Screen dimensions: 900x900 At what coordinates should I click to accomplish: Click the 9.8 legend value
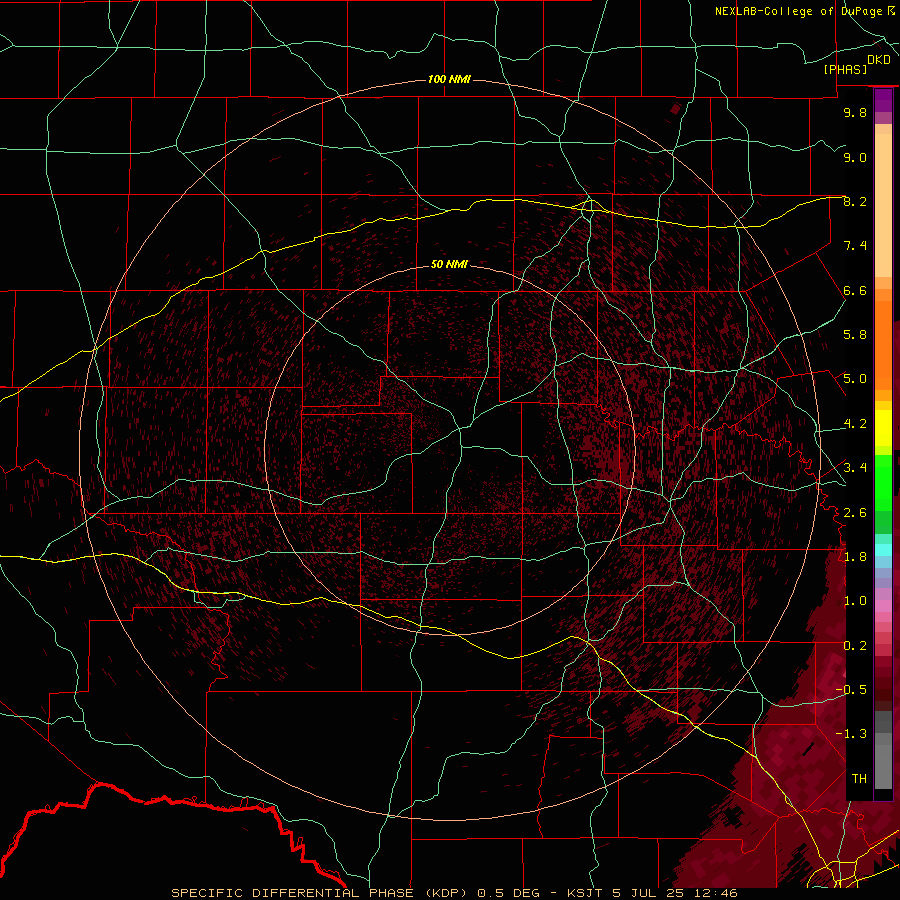tap(855, 112)
